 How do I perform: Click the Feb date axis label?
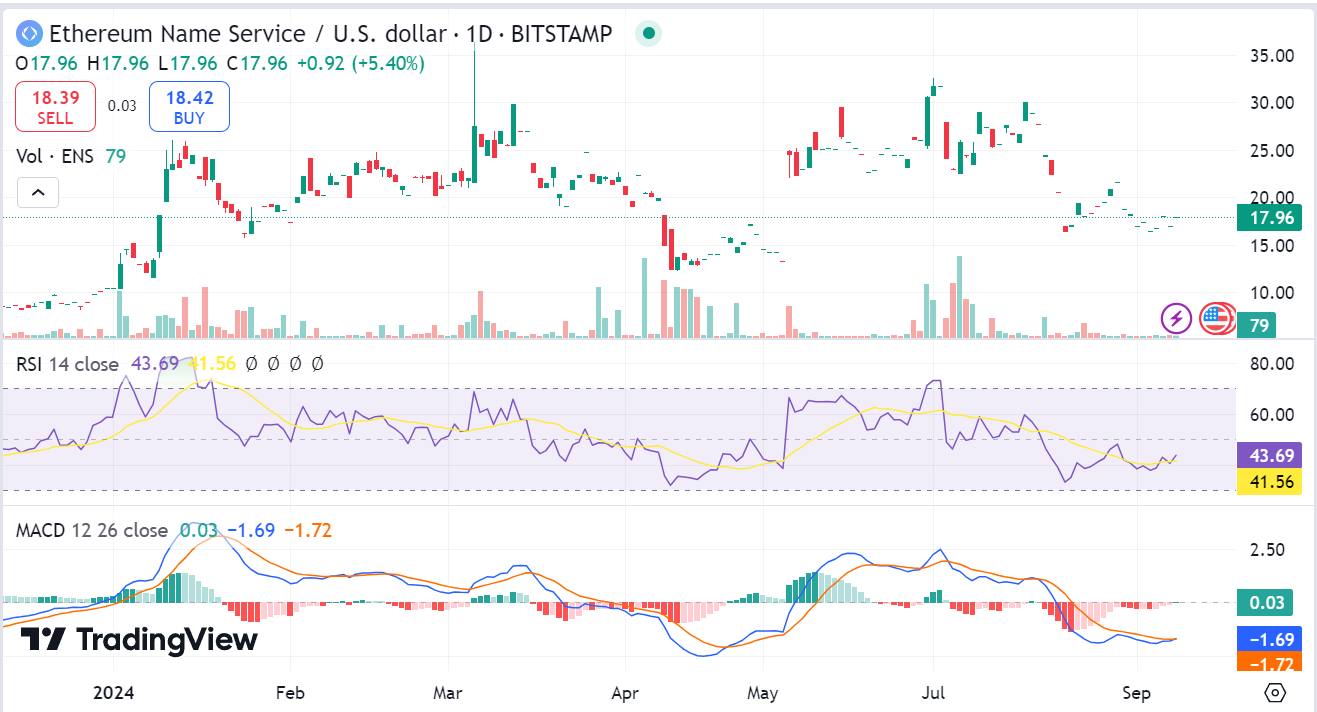pyautogui.click(x=289, y=692)
